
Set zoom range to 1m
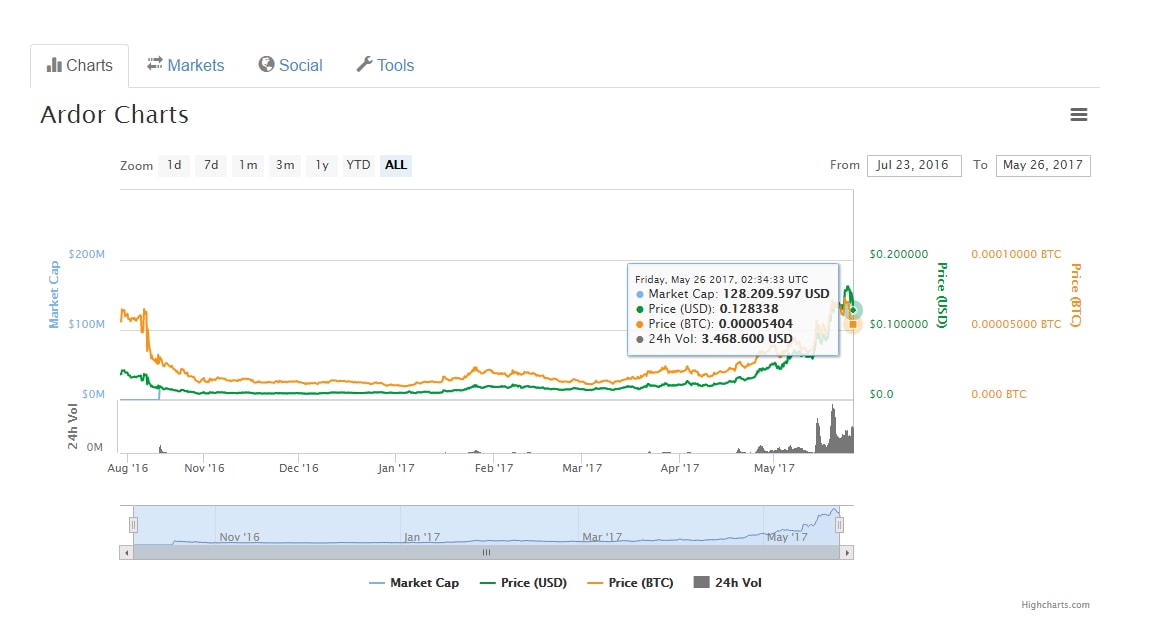coord(248,165)
